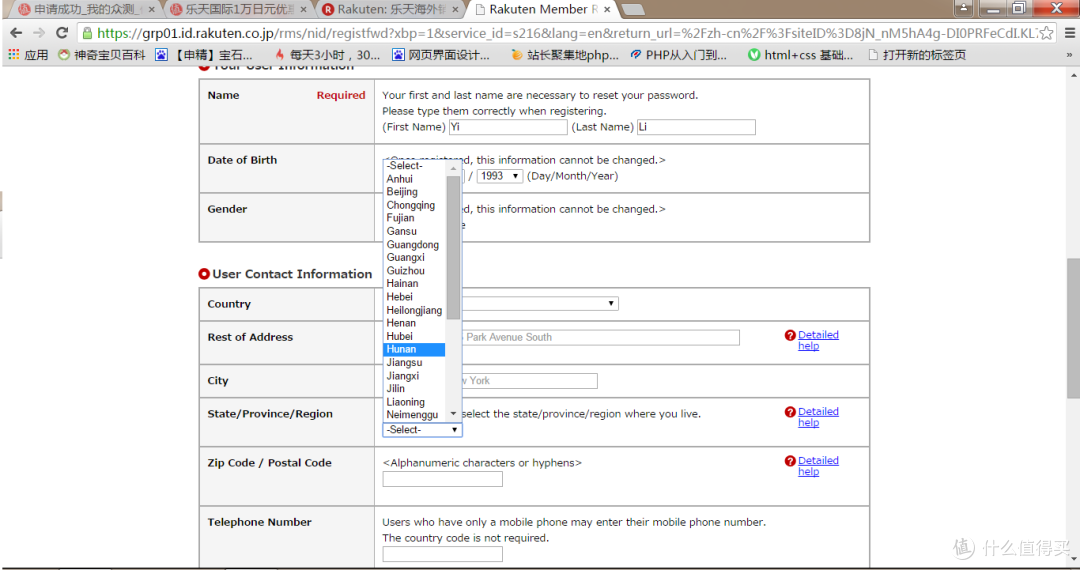Screen dimensions: 1080x570
Task: Click the question mark icon beside Rest of Address
Action: [790, 335]
